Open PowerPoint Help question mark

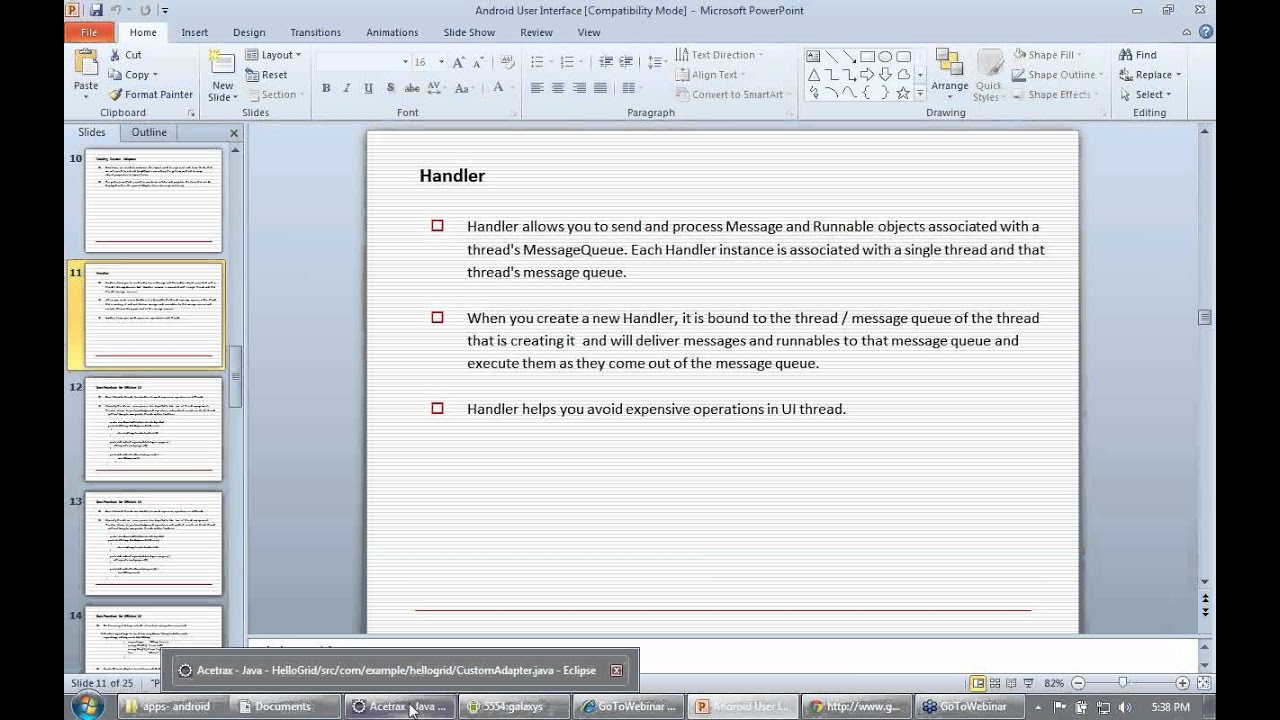pyautogui.click(x=1206, y=32)
